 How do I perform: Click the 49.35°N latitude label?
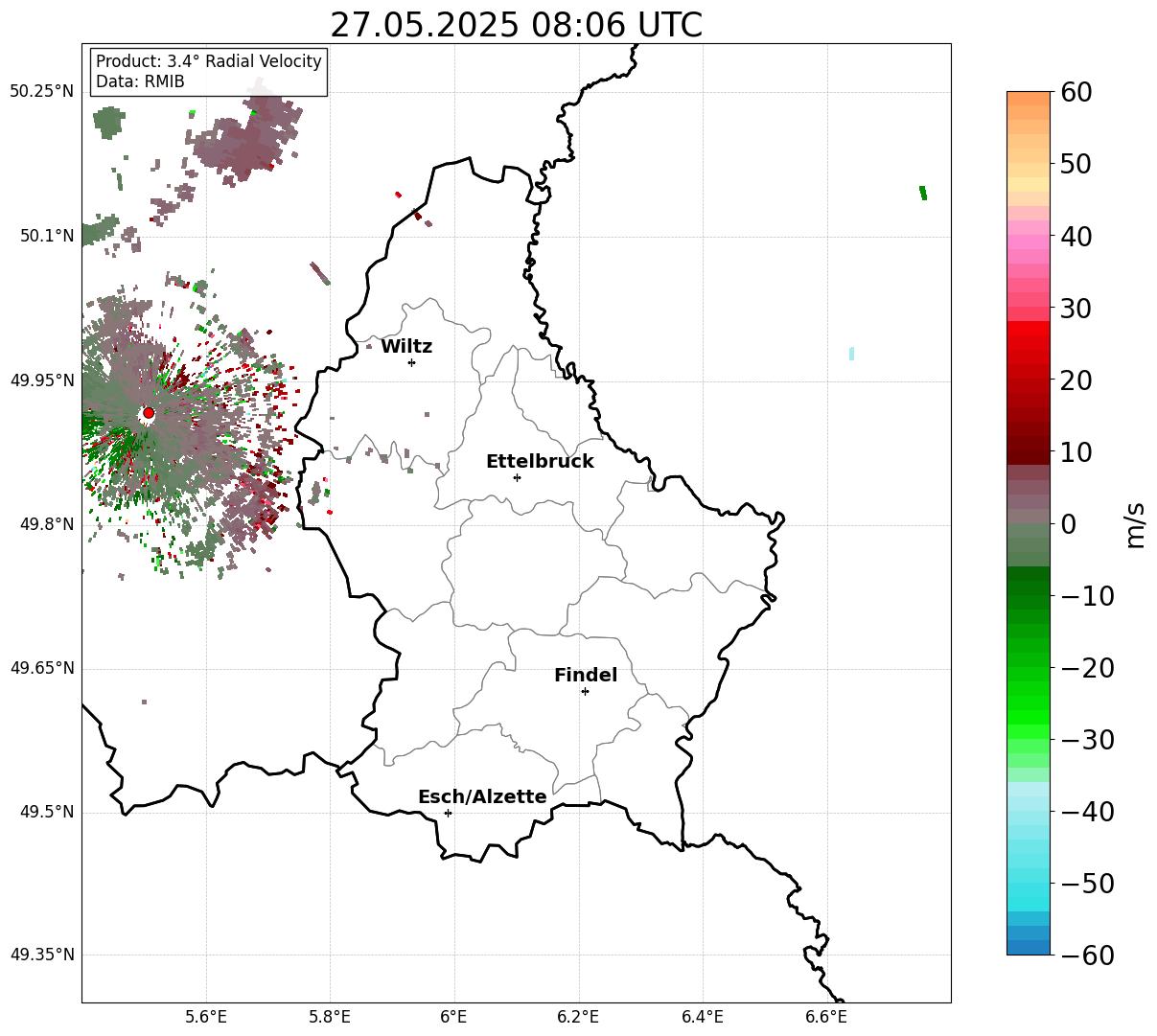tap(42, 955)
